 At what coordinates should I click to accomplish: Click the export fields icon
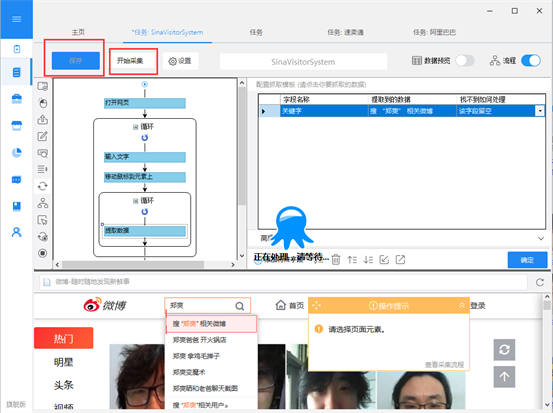tap(400, 260)
